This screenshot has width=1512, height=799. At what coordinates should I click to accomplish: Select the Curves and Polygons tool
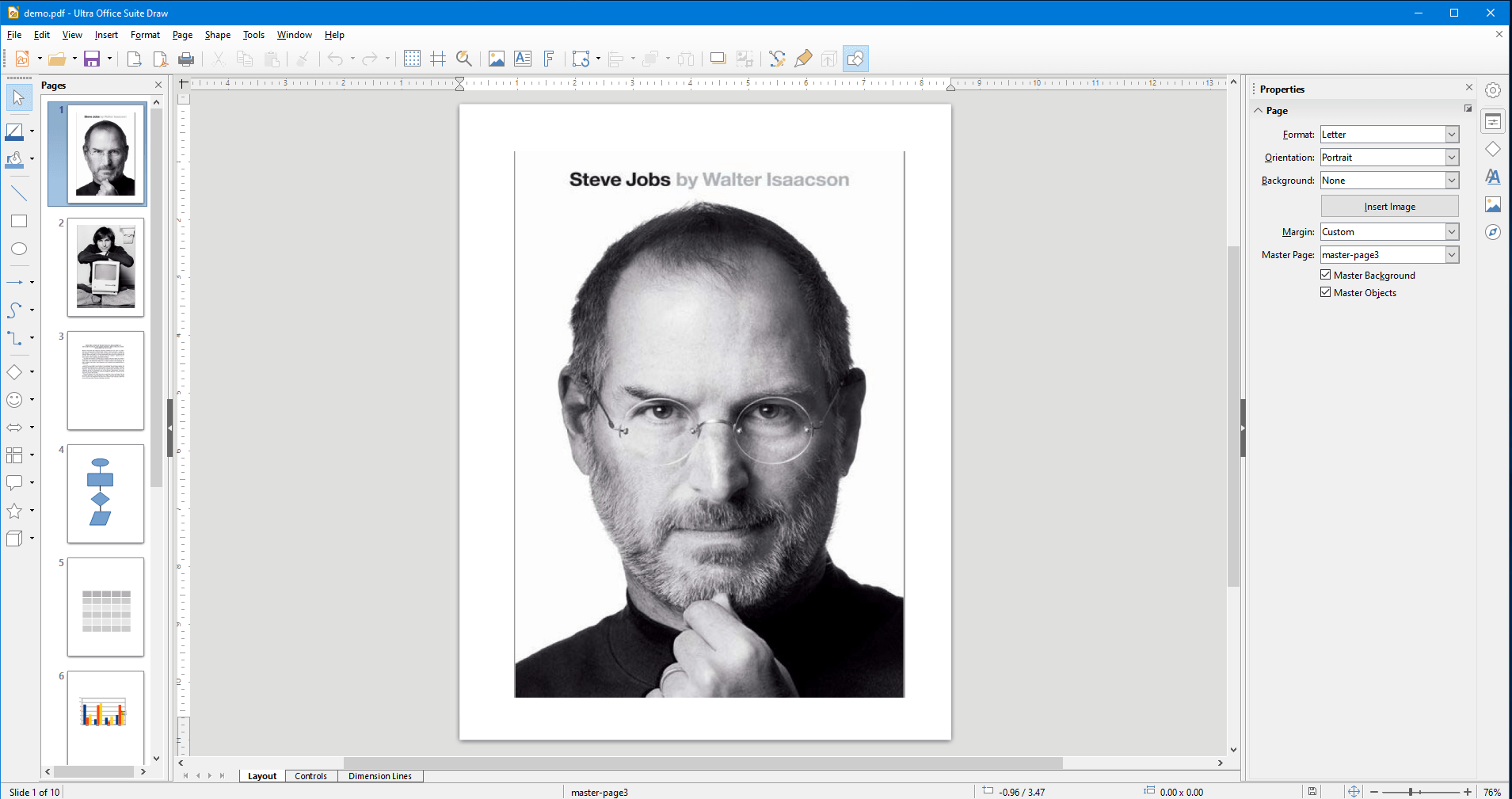click(x=14, y=310)
